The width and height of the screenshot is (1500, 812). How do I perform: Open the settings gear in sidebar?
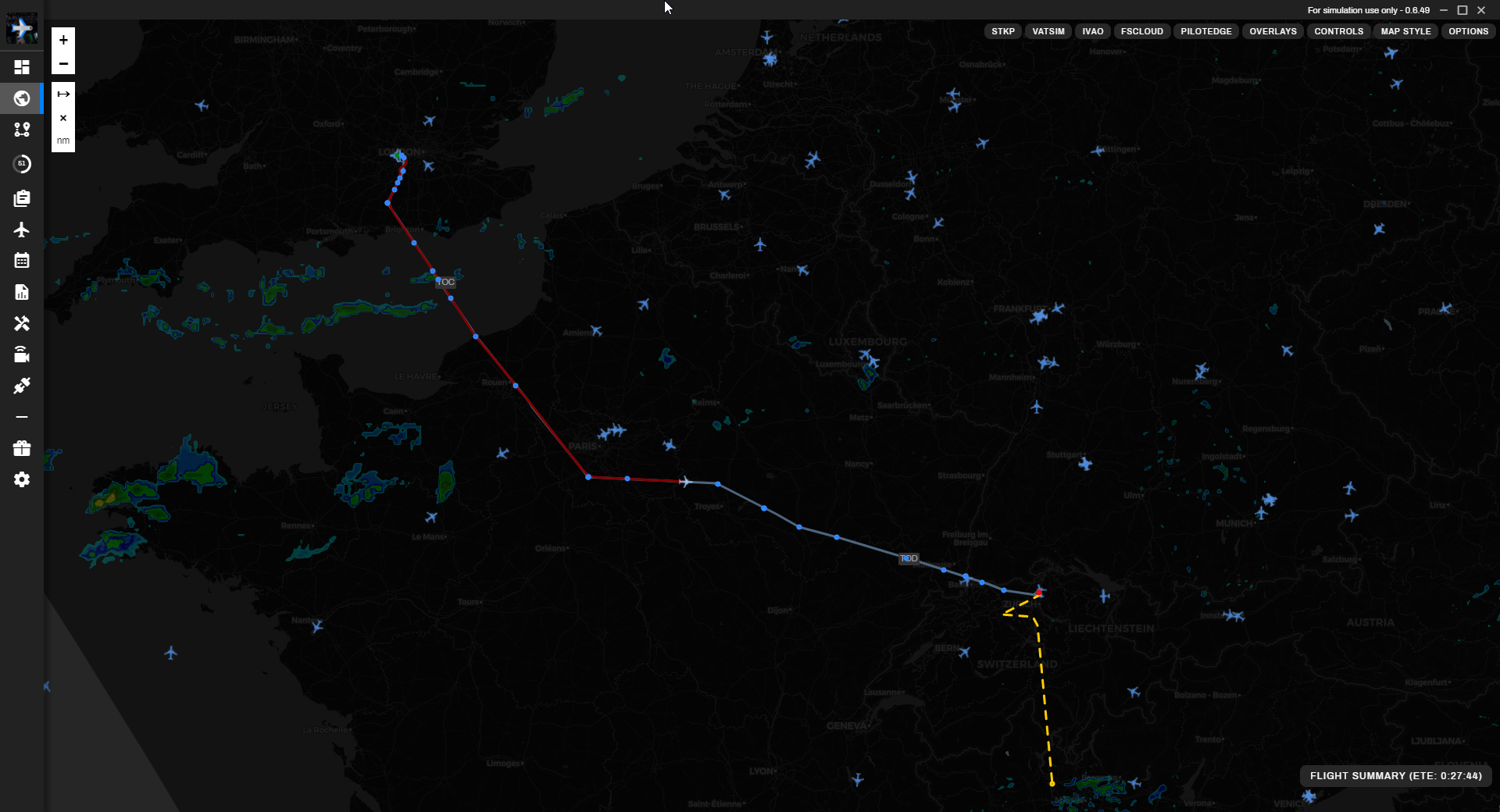tap(22, 479)
